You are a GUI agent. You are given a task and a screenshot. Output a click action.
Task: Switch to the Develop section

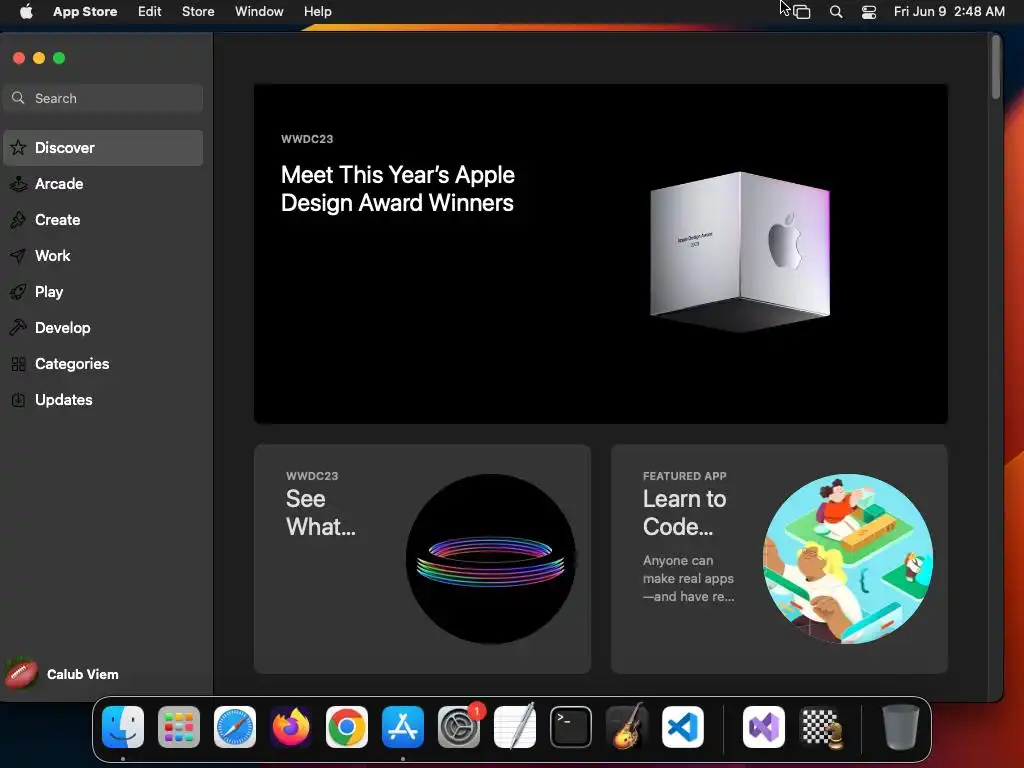[103, 327]
